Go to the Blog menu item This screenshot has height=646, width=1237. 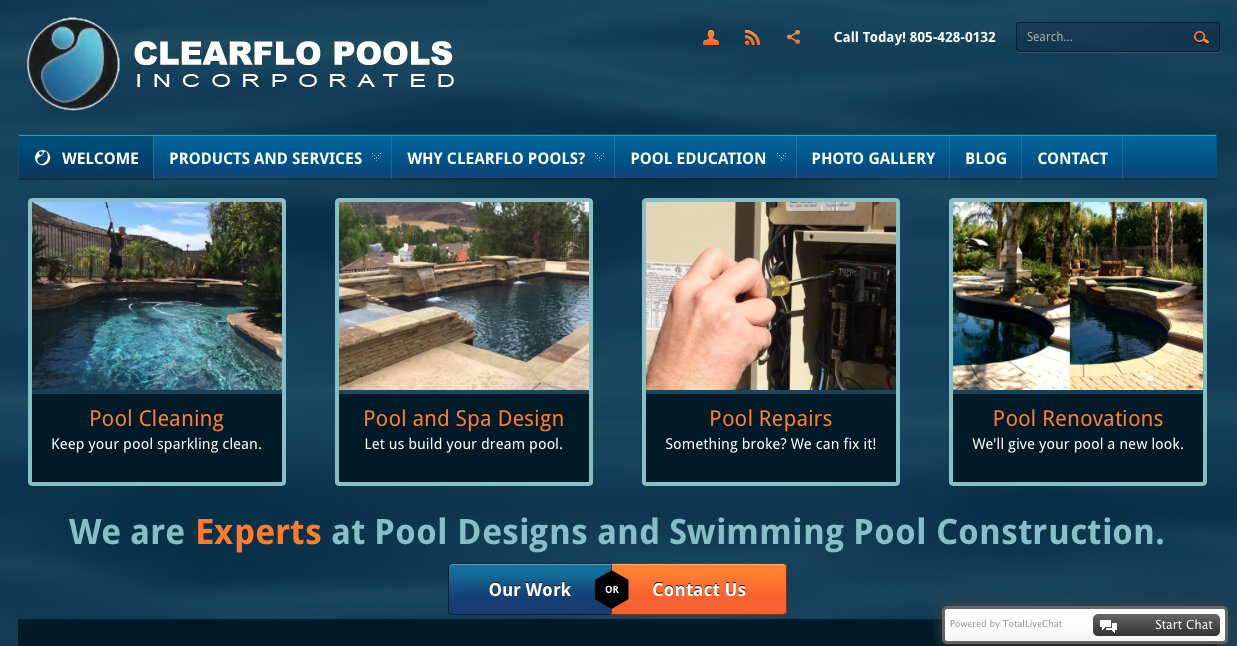[x=986, y=158]
